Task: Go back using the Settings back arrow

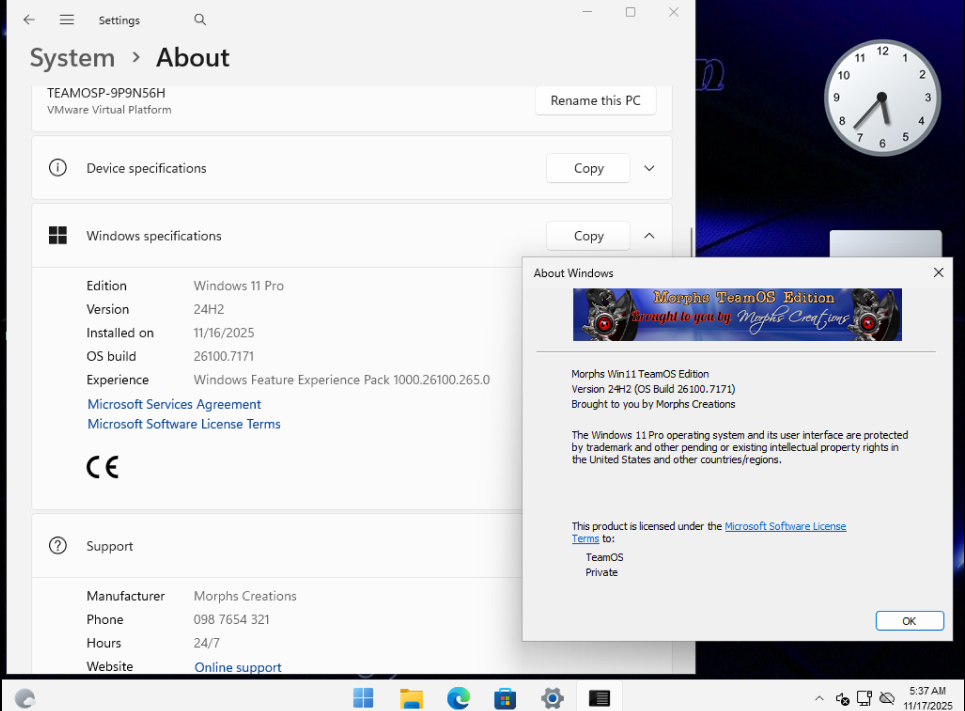Action: [29, 20]
